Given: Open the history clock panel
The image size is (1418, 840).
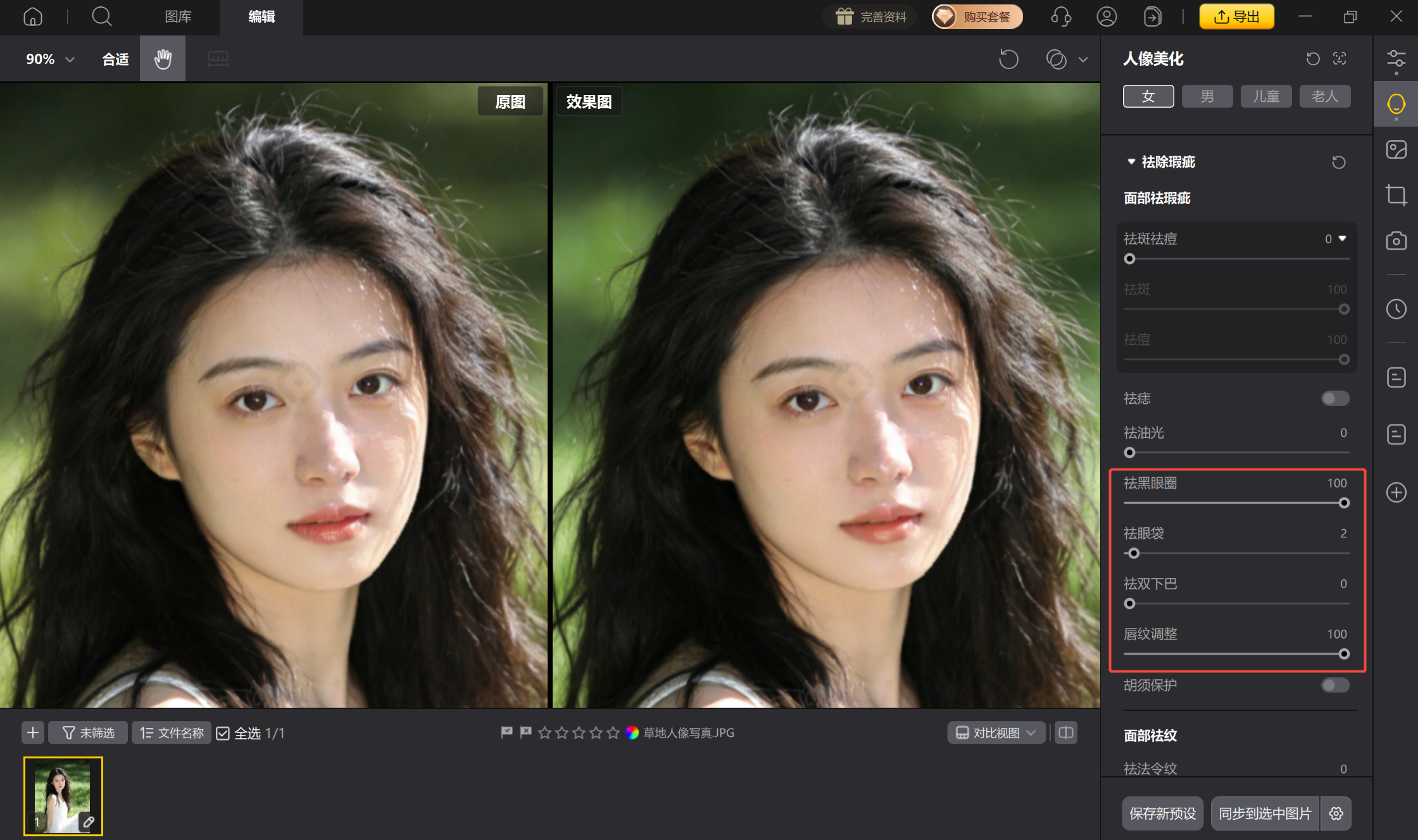Looking at the screenshot, I should pyautogui.click(x=1396, y=309).
